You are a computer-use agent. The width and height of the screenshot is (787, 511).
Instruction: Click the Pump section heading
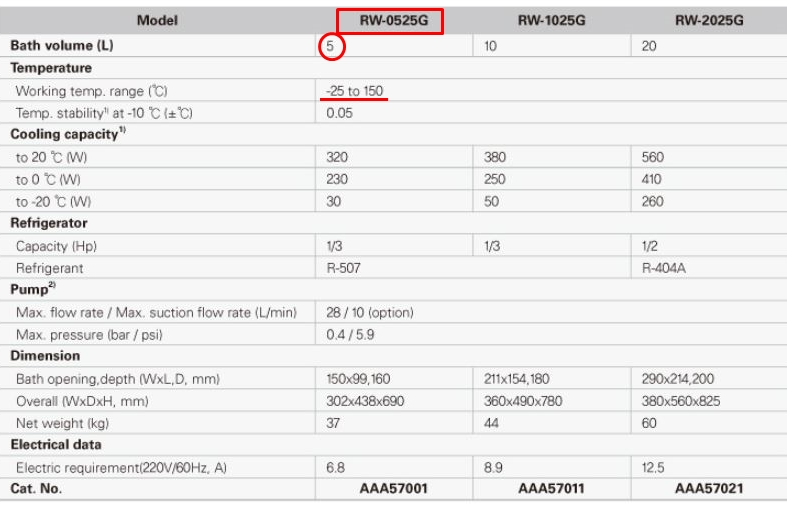click(x=31, y=289)
